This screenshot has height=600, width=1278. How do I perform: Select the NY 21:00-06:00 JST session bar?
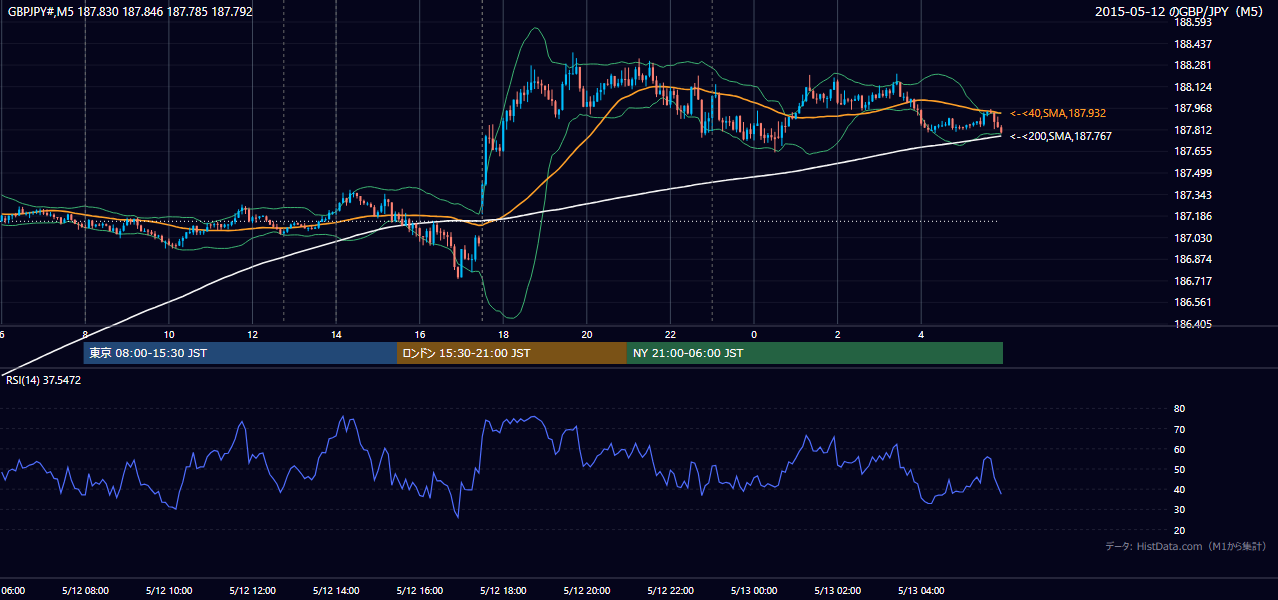pos(815,353)
